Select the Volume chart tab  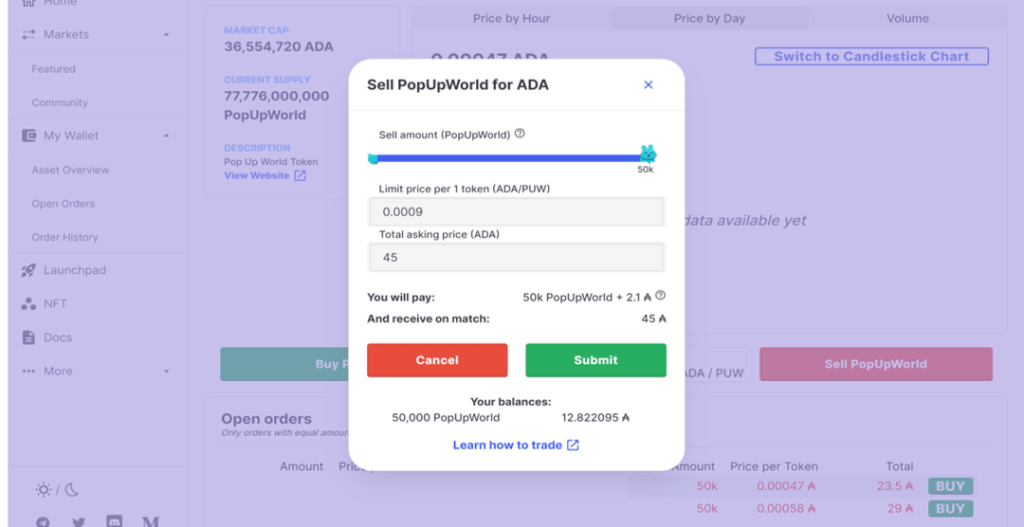pyautogui.click(x=907, y=19)
